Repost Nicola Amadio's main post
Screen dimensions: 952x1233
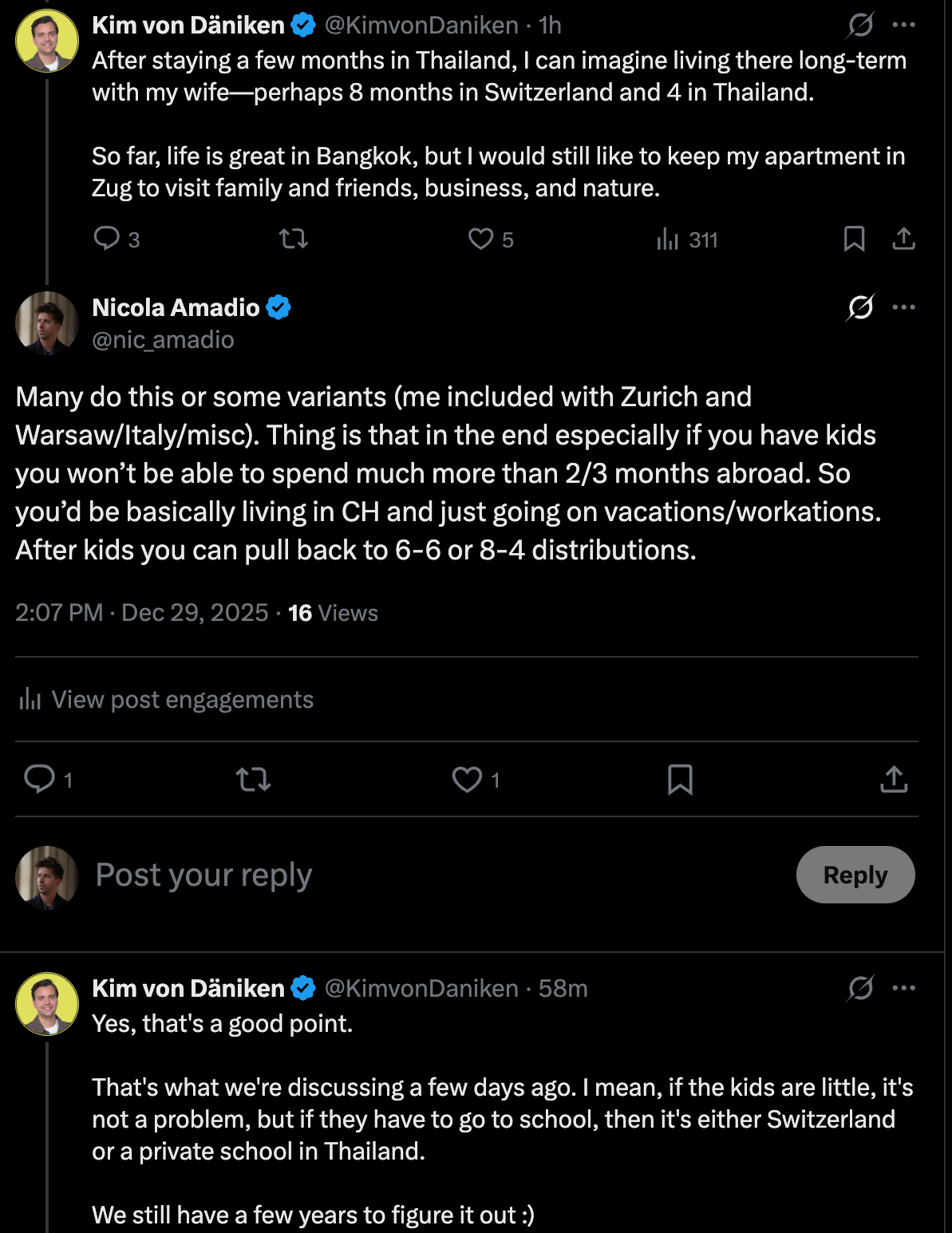pos(254,779)
